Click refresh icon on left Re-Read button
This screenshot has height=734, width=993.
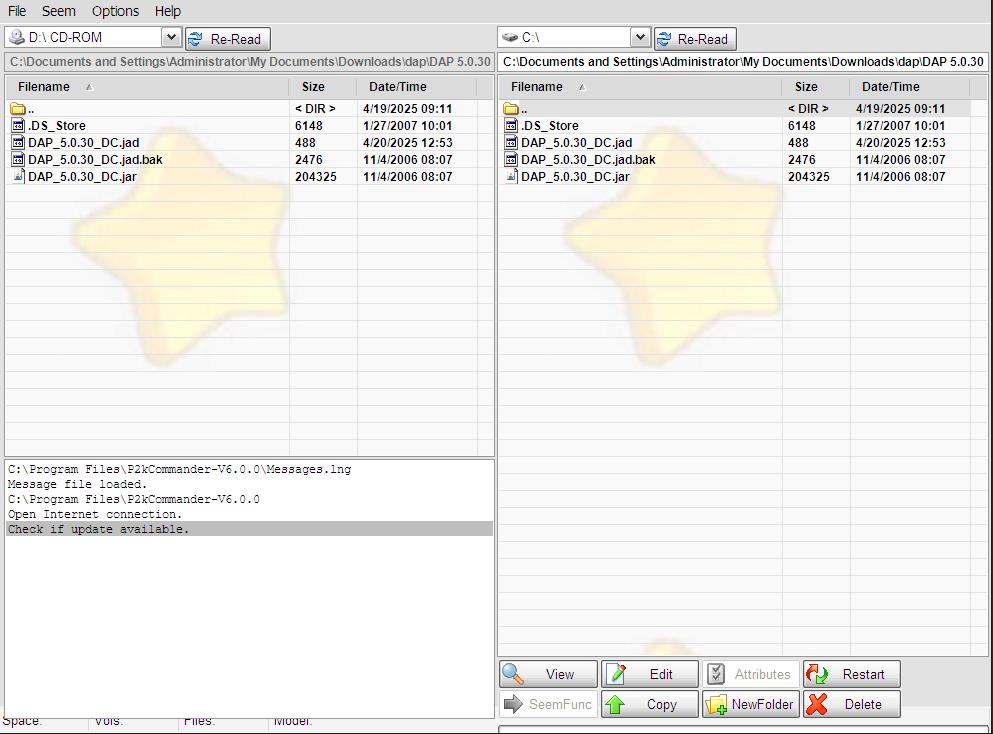pyautogui.click(x=196, y=39)
